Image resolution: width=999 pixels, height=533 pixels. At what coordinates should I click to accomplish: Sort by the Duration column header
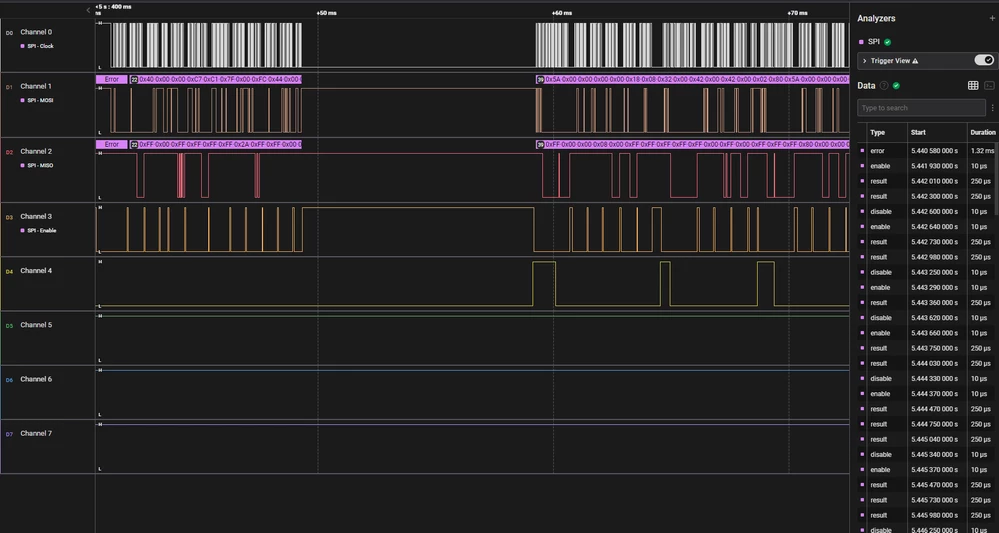982,132
